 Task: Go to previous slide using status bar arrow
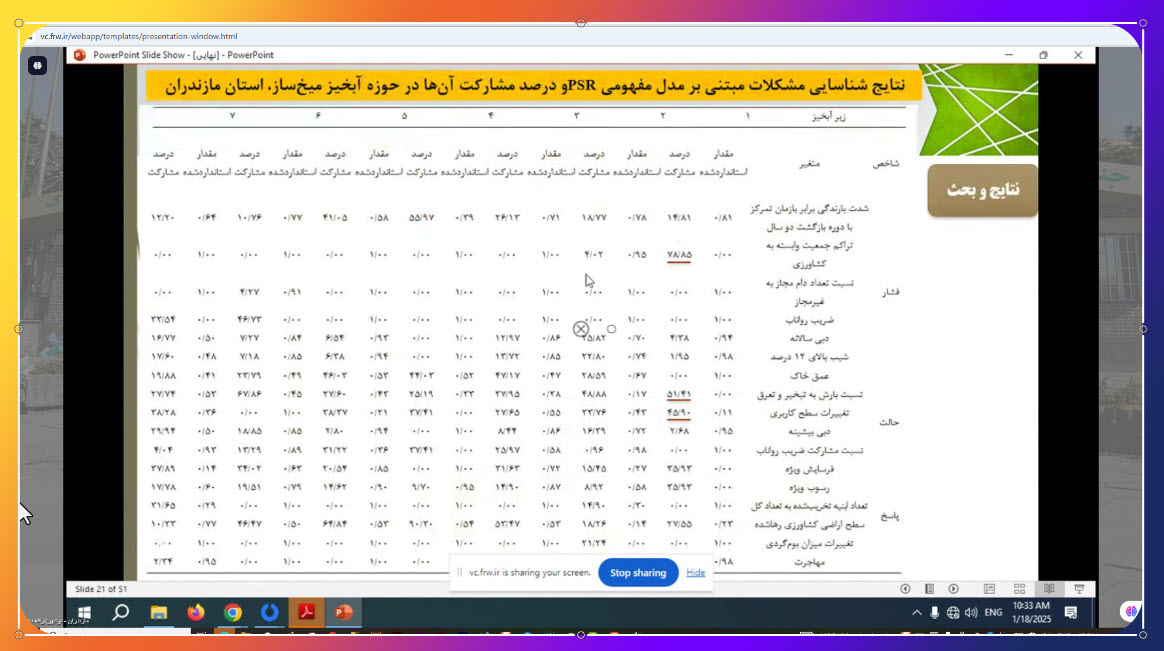(x=905, y=589)
